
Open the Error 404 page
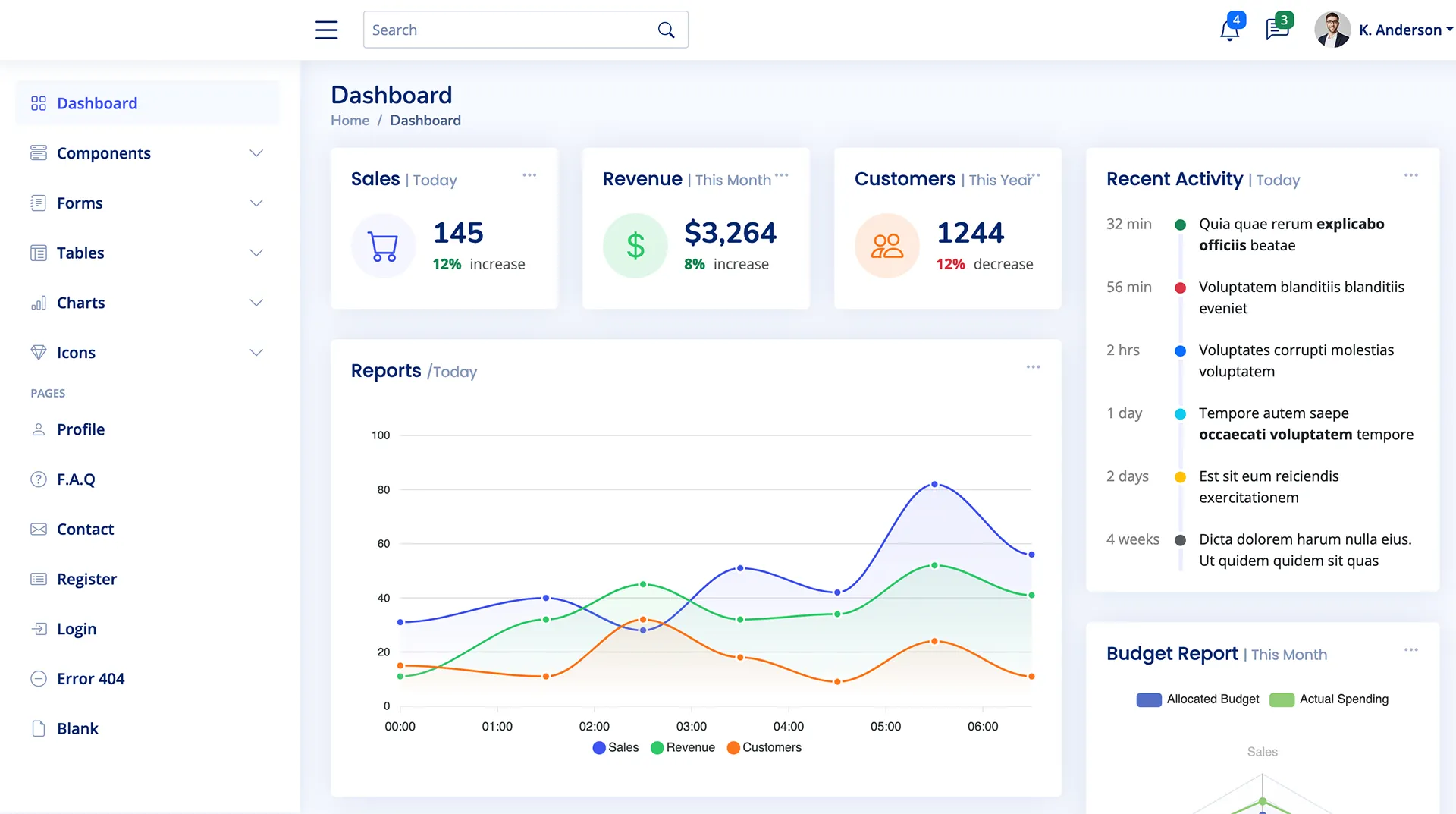90,678
